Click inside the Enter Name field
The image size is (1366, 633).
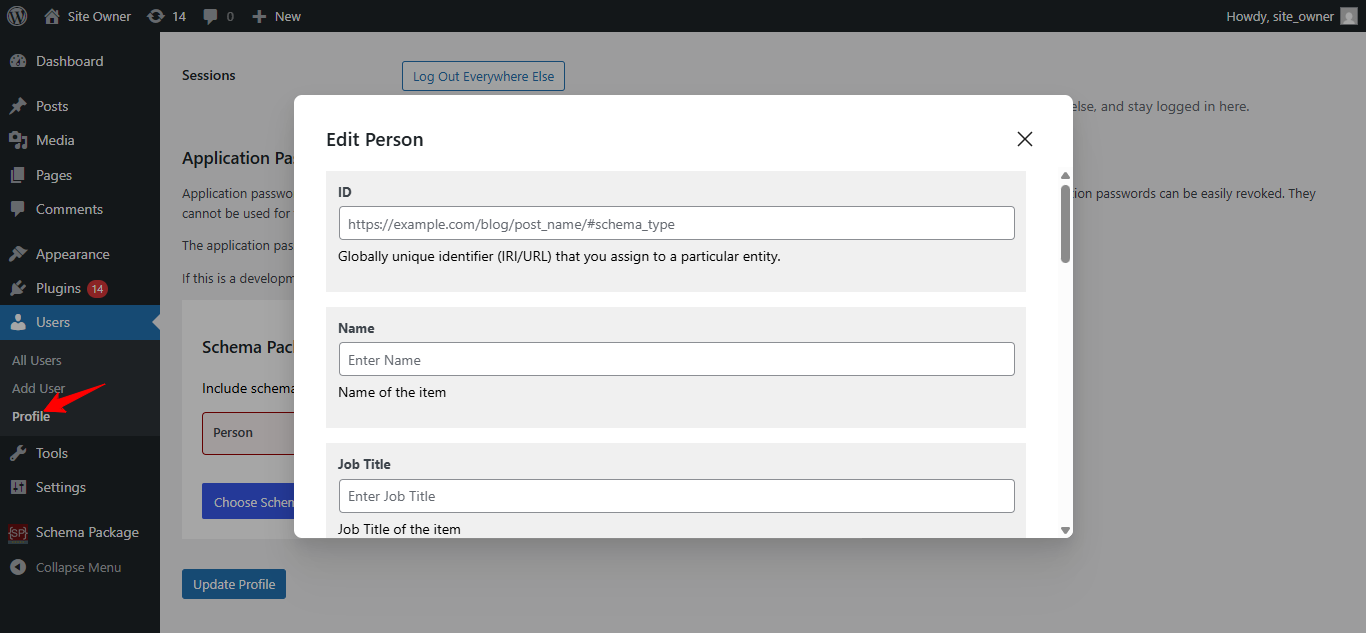pos(676,358)
